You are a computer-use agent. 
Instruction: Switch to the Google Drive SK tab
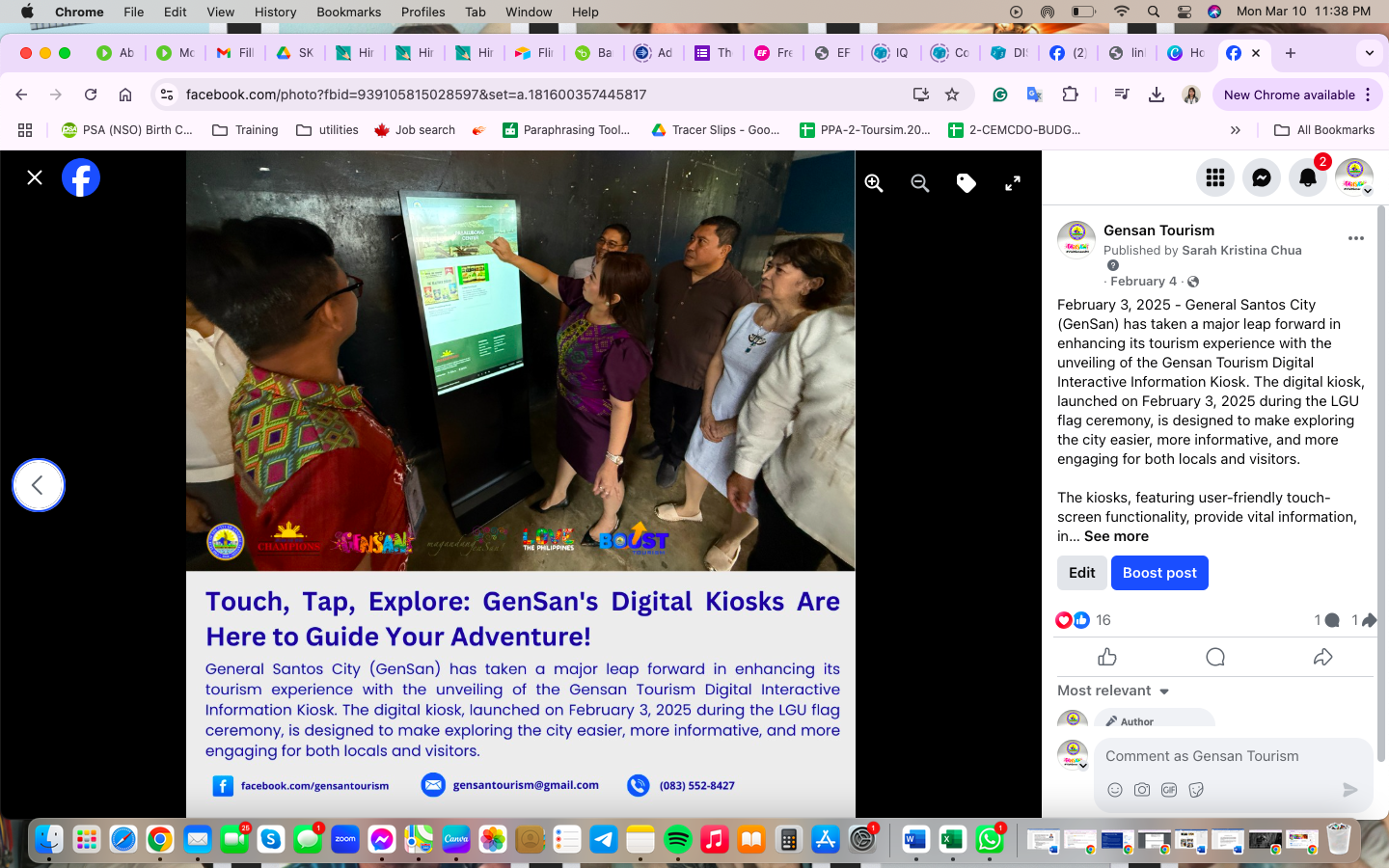pos(295,53)
